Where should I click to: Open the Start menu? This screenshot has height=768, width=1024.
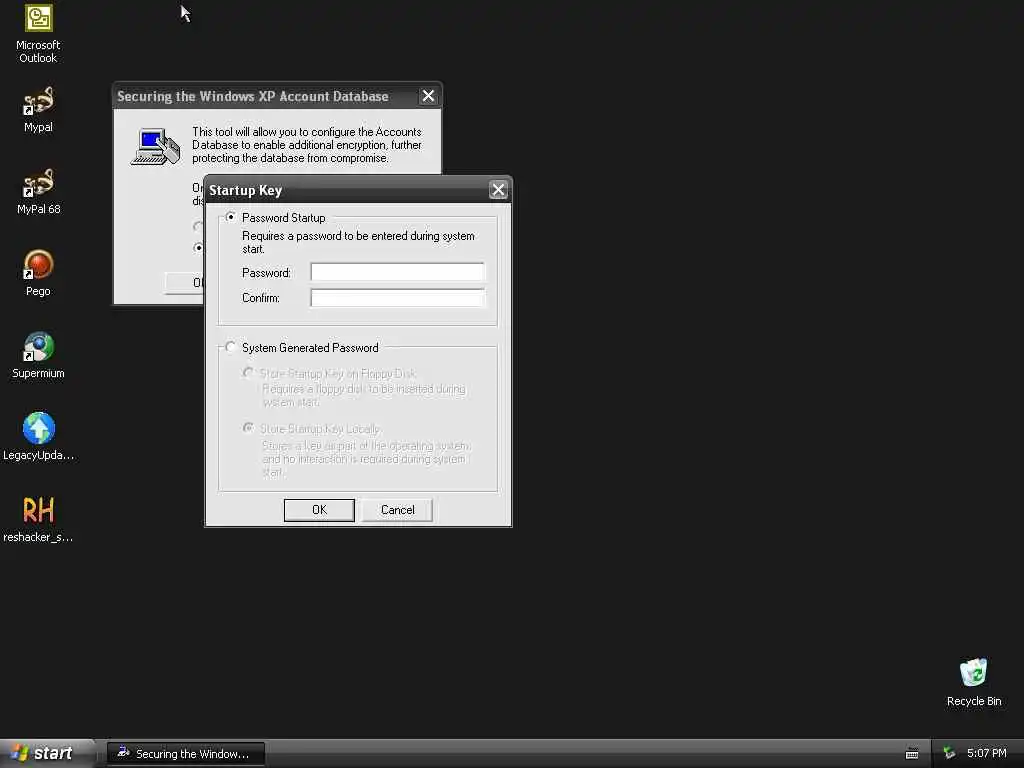pyautogui.click(x=46, y=754)
